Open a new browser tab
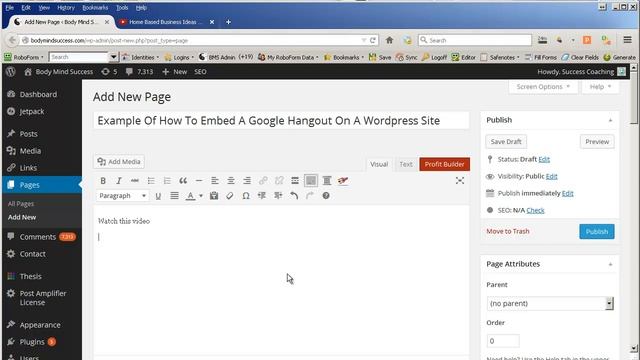Viewport: 640px width, 360px height. (x=229, y=22)
